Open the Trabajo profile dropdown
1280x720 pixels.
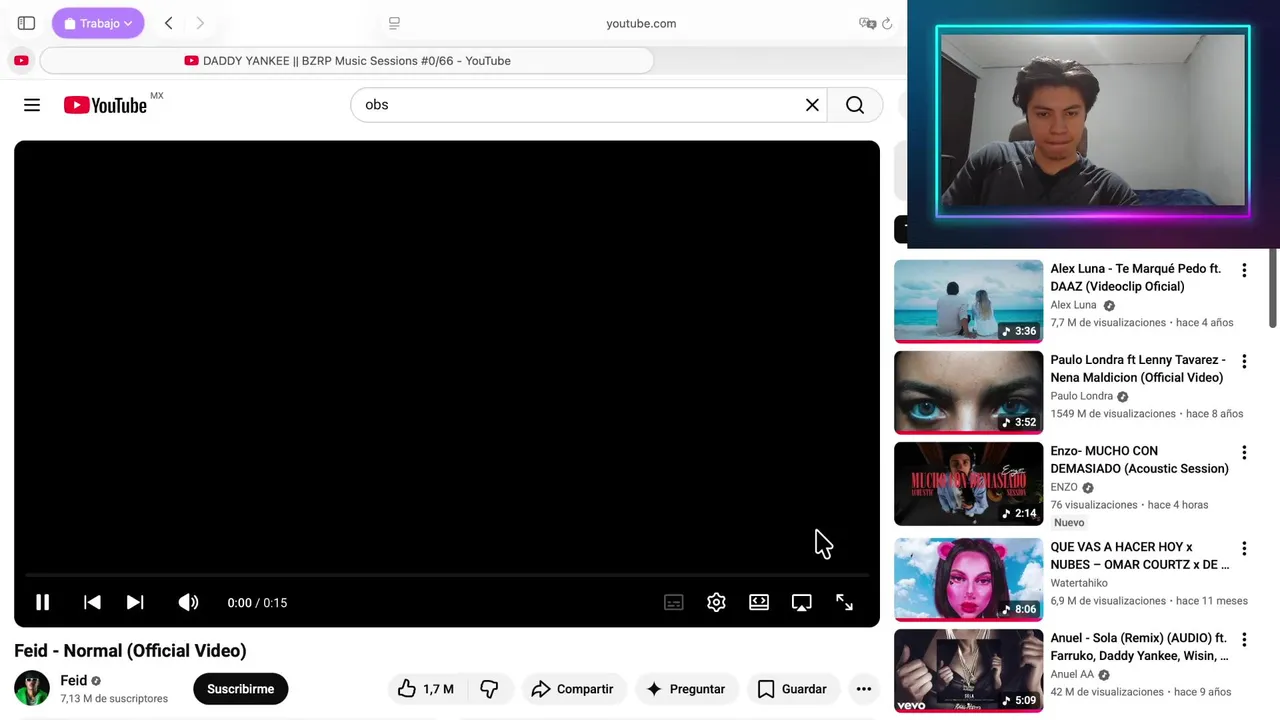[98, 23]
